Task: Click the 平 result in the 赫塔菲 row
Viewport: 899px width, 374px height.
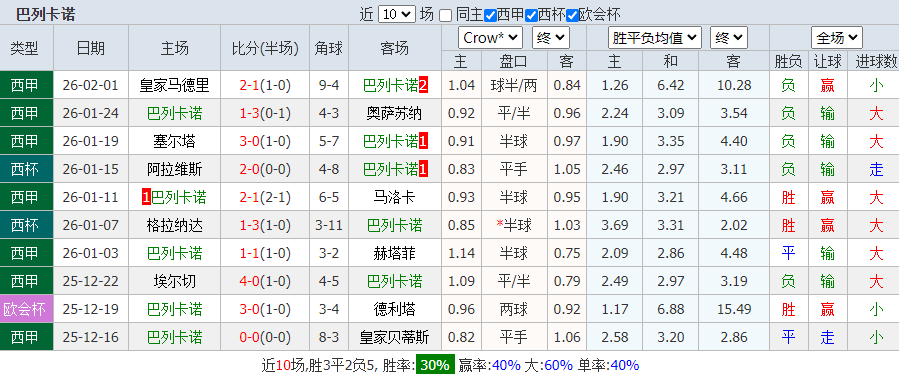Action: pos(788,253)
